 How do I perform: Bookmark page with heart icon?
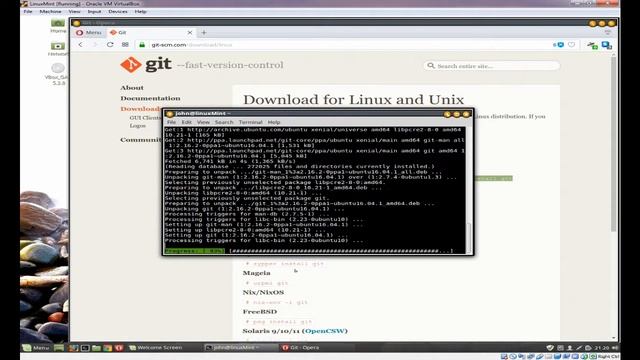(x=571, y=45)
